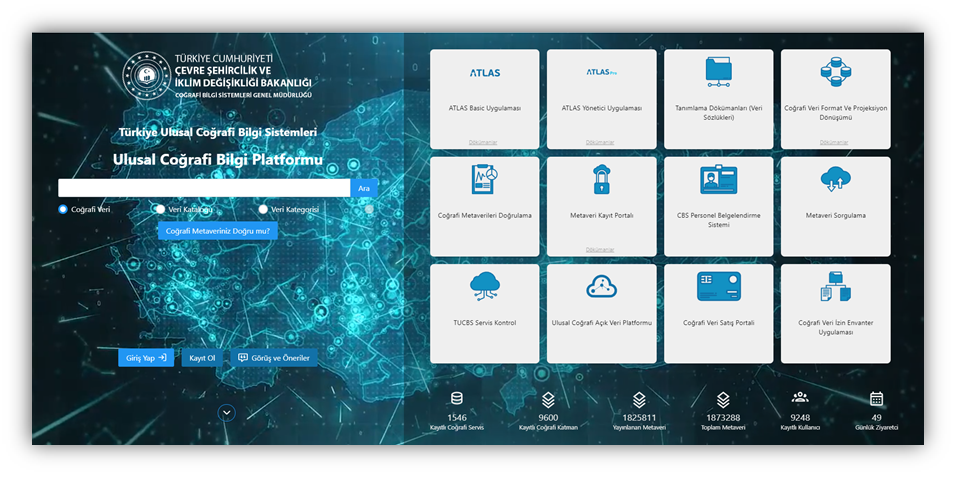Click the Yayınlanan Metaveri layers icon
Viewport: 956px width, 477px height.
pos(639,400)
